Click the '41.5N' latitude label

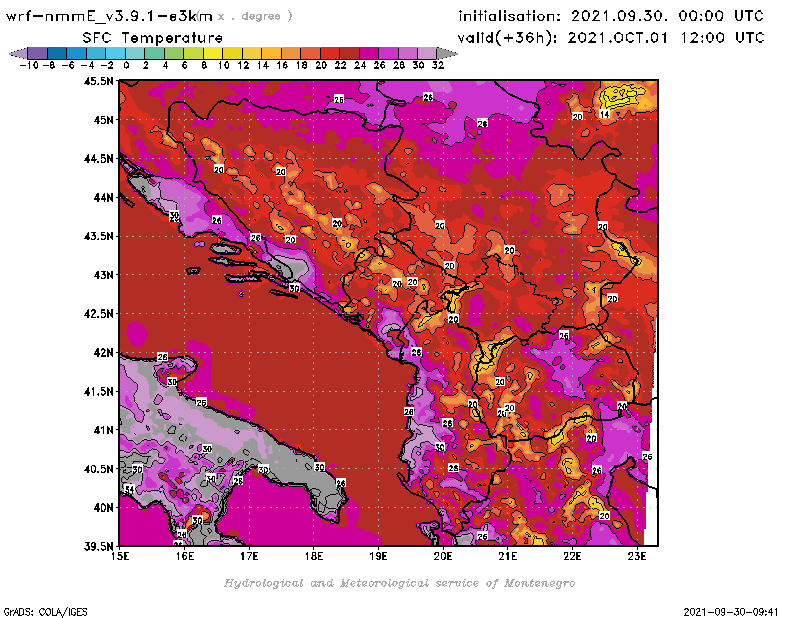[x=98, y=391]
